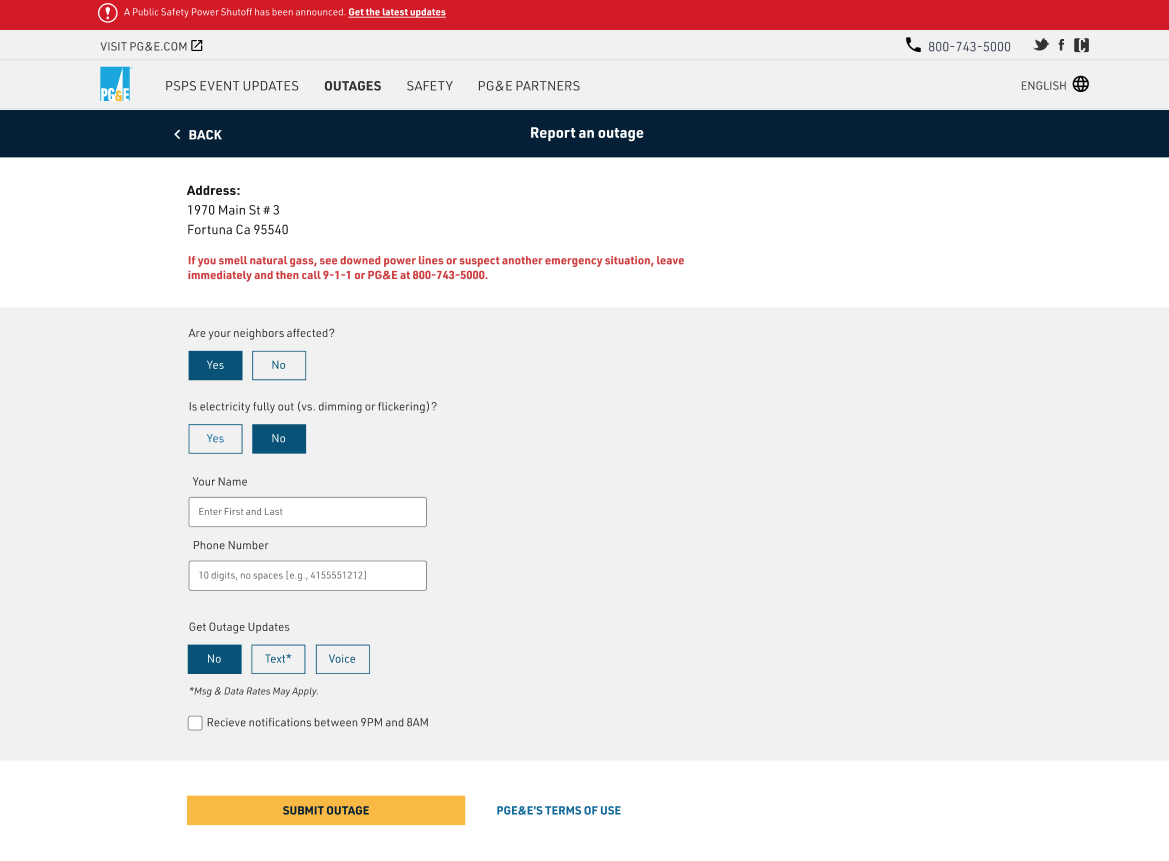This screenshot has width=1169, height=861.
Task: Select No for electricity fully out
Action: click(x=279, y=438)
